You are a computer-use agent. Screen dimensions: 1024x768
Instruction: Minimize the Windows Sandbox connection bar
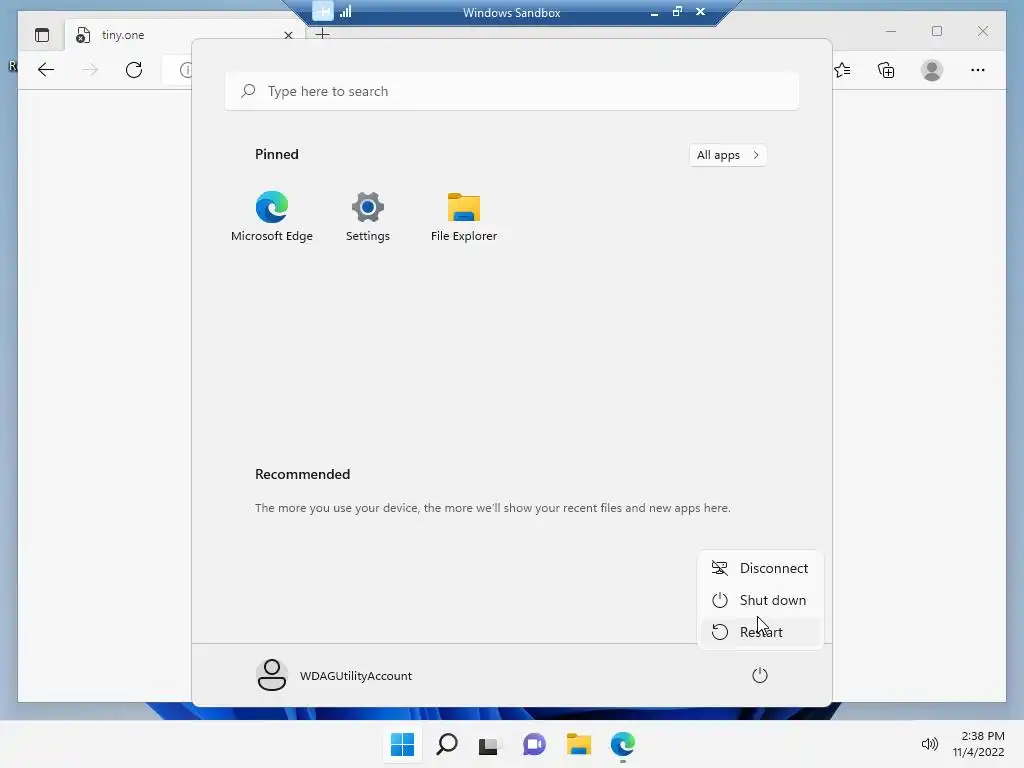coord(654,12)
